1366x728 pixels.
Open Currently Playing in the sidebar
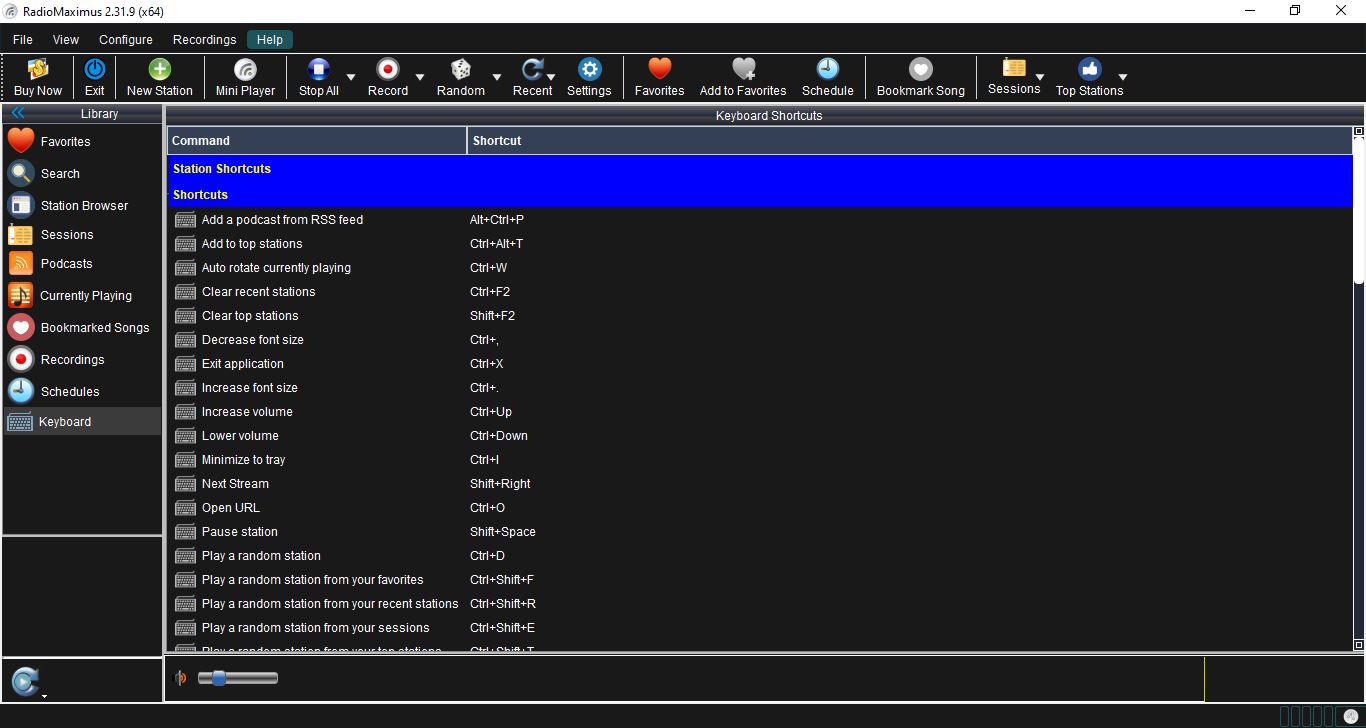click(x=82, y=296)
